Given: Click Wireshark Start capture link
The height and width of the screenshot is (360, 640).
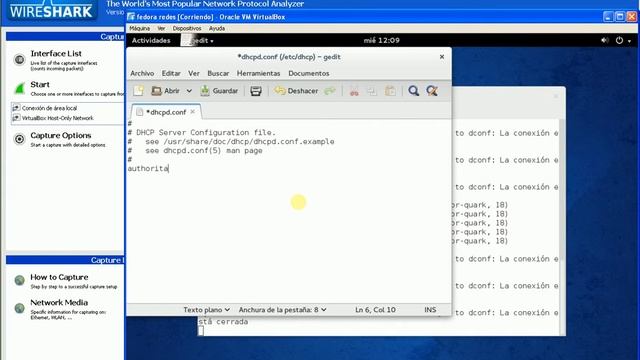Looking at the screenshot, I should tap(40, 84).
